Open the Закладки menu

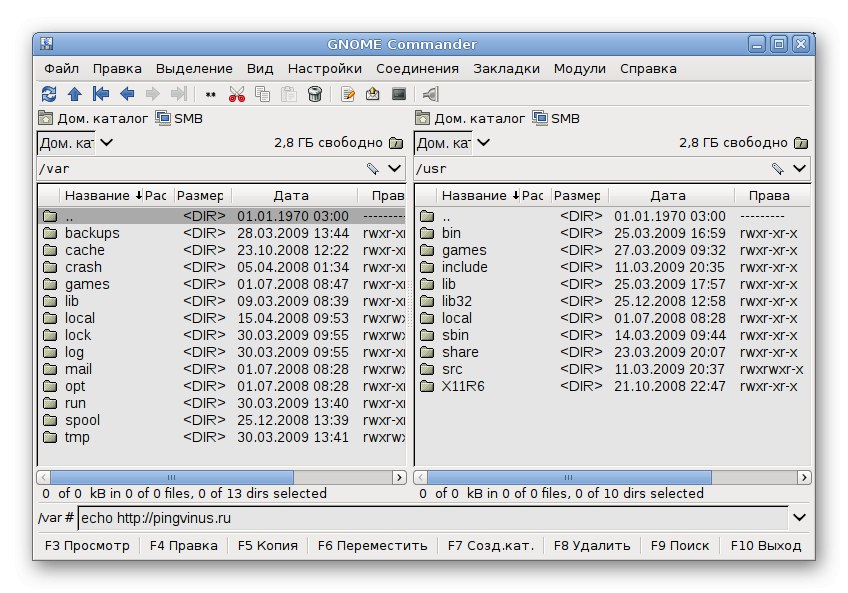(506, 69)
